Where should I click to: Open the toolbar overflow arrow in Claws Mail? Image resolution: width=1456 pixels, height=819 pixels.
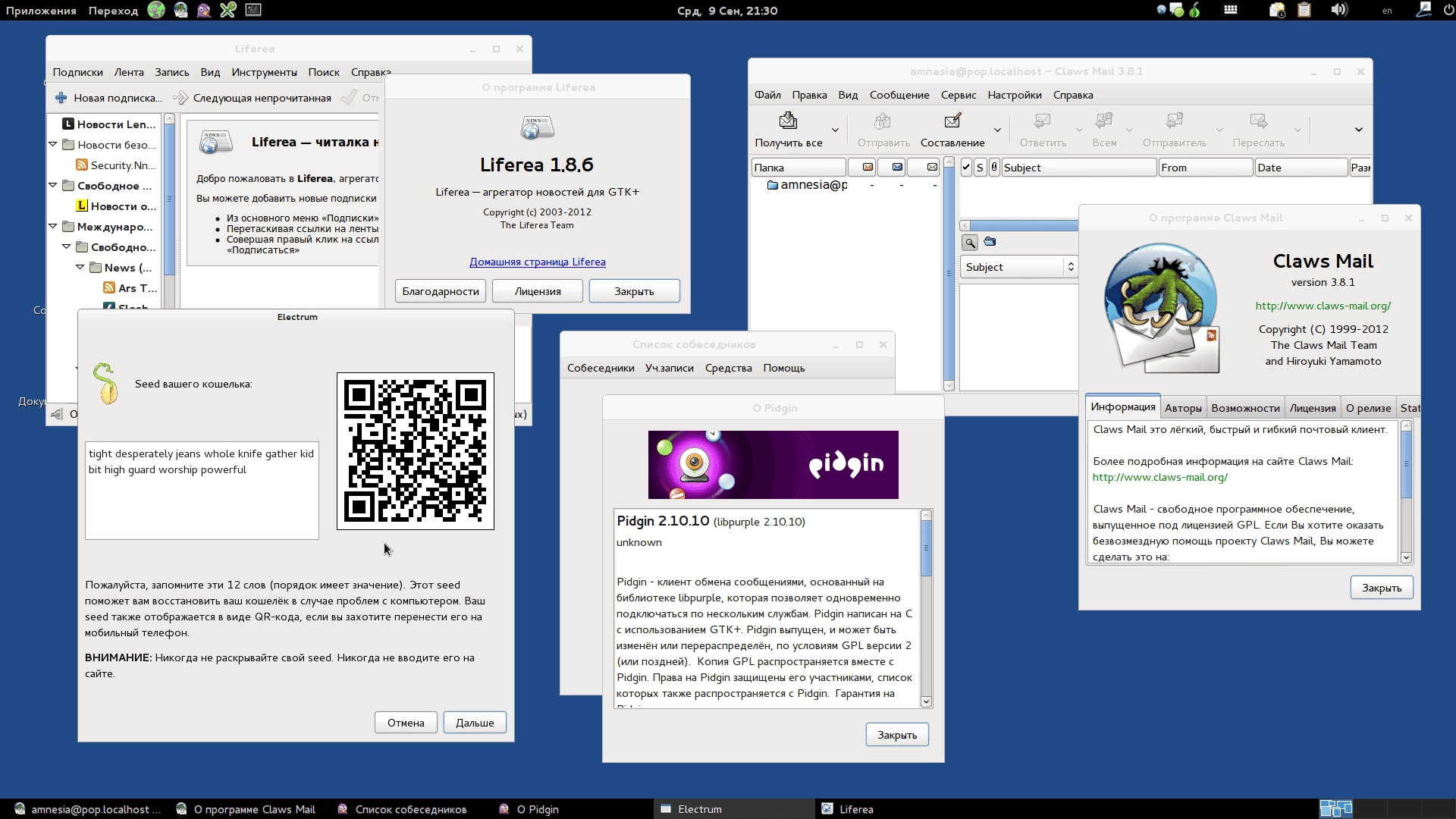point(1359,130)
